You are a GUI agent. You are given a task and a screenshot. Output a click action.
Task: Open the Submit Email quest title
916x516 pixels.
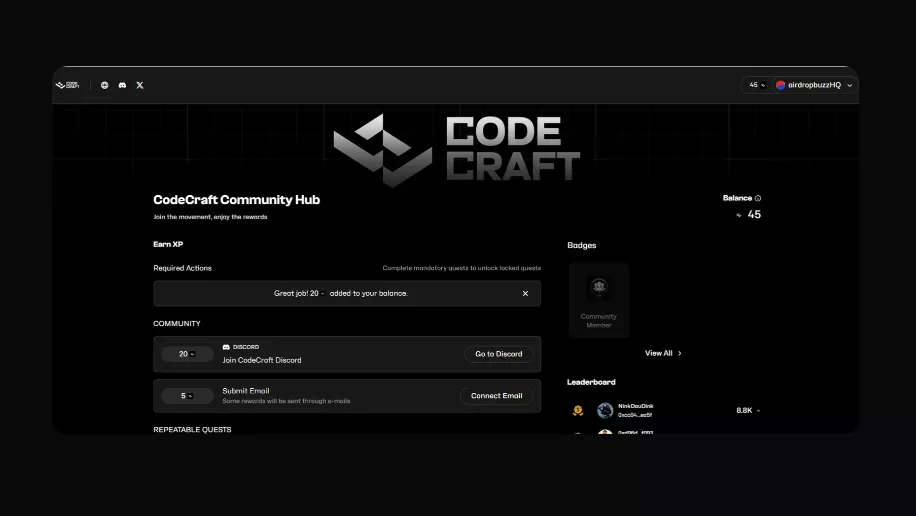245,391
